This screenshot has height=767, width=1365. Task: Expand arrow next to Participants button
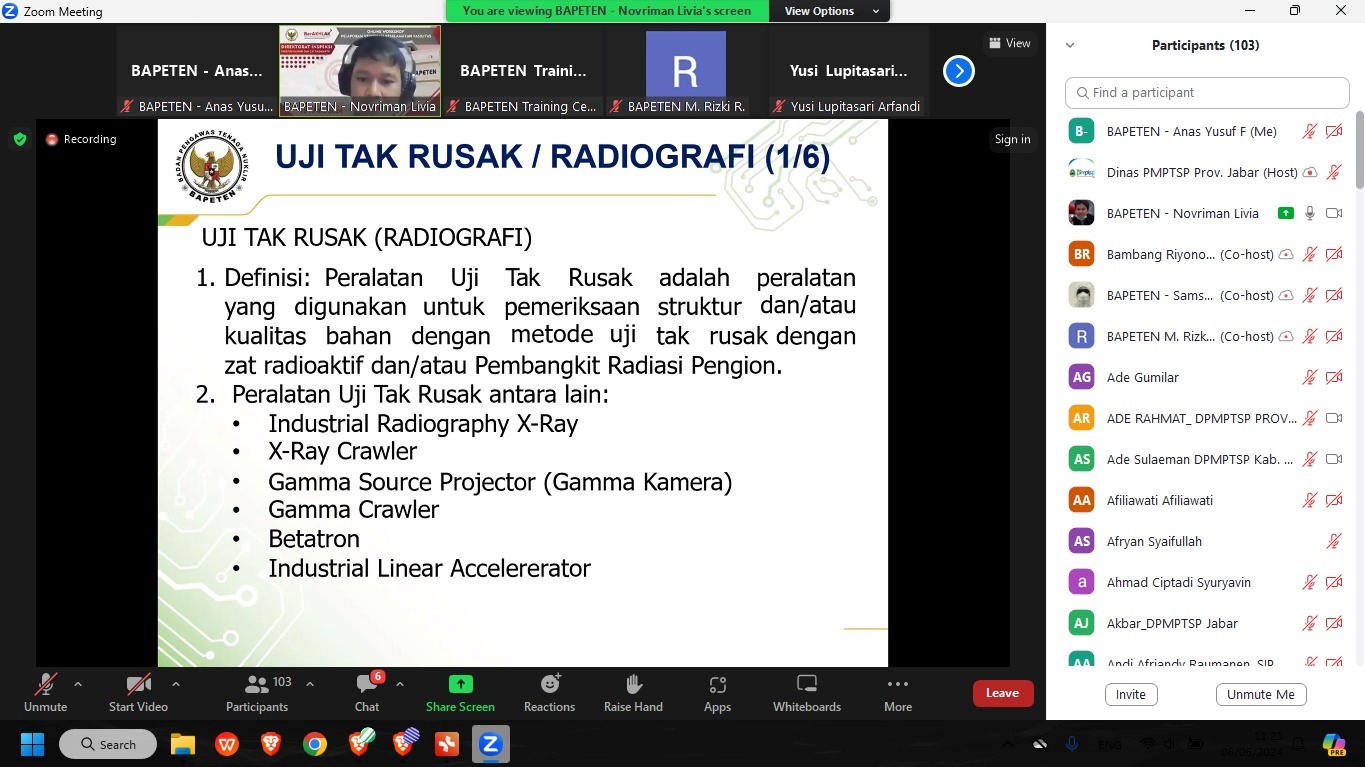[310, 684]
